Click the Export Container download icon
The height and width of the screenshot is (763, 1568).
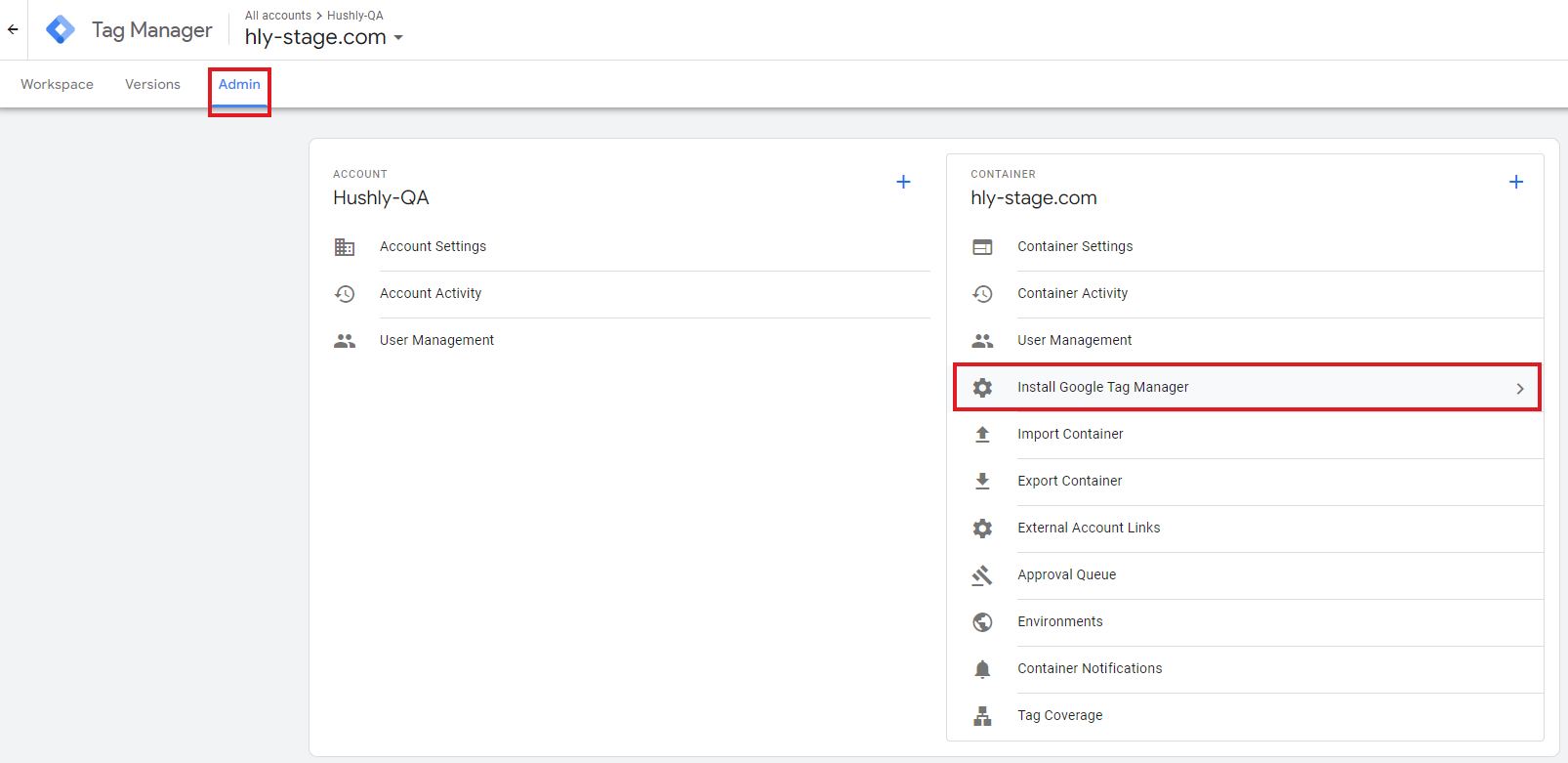pyautogui.click(x=982, y=482)
